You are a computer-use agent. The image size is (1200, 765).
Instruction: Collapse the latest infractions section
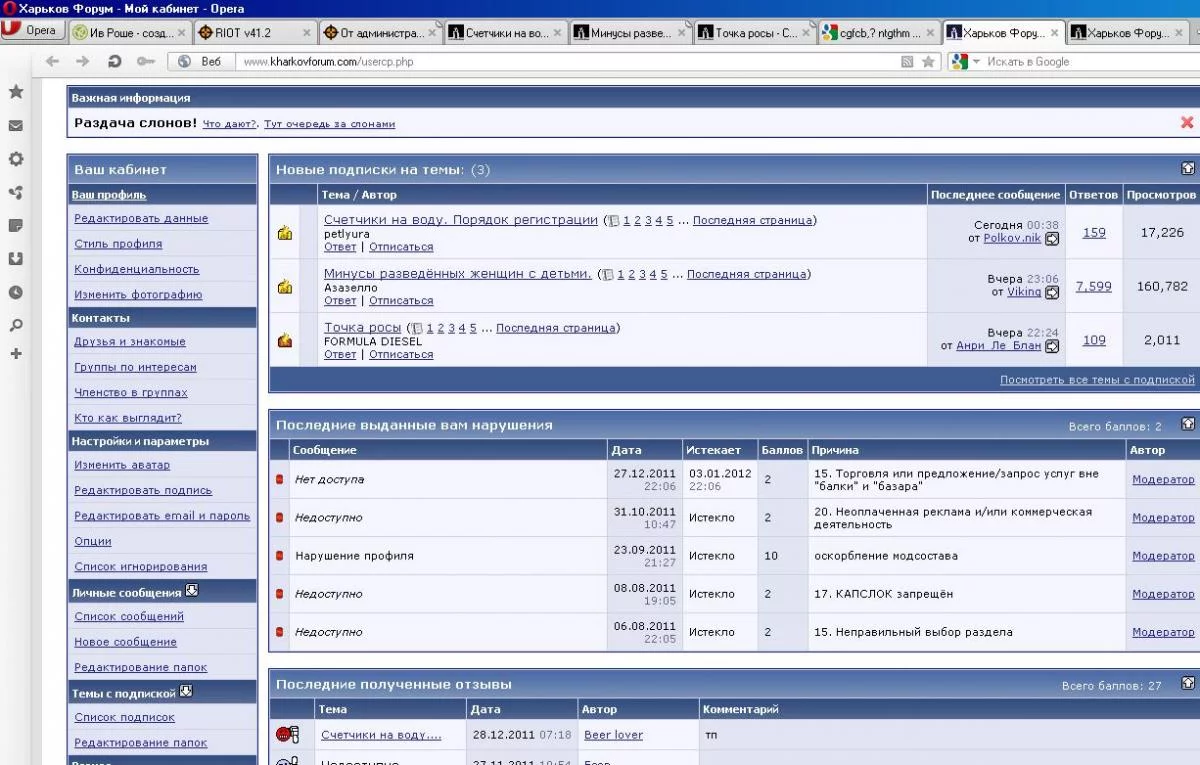point(1187,424)
